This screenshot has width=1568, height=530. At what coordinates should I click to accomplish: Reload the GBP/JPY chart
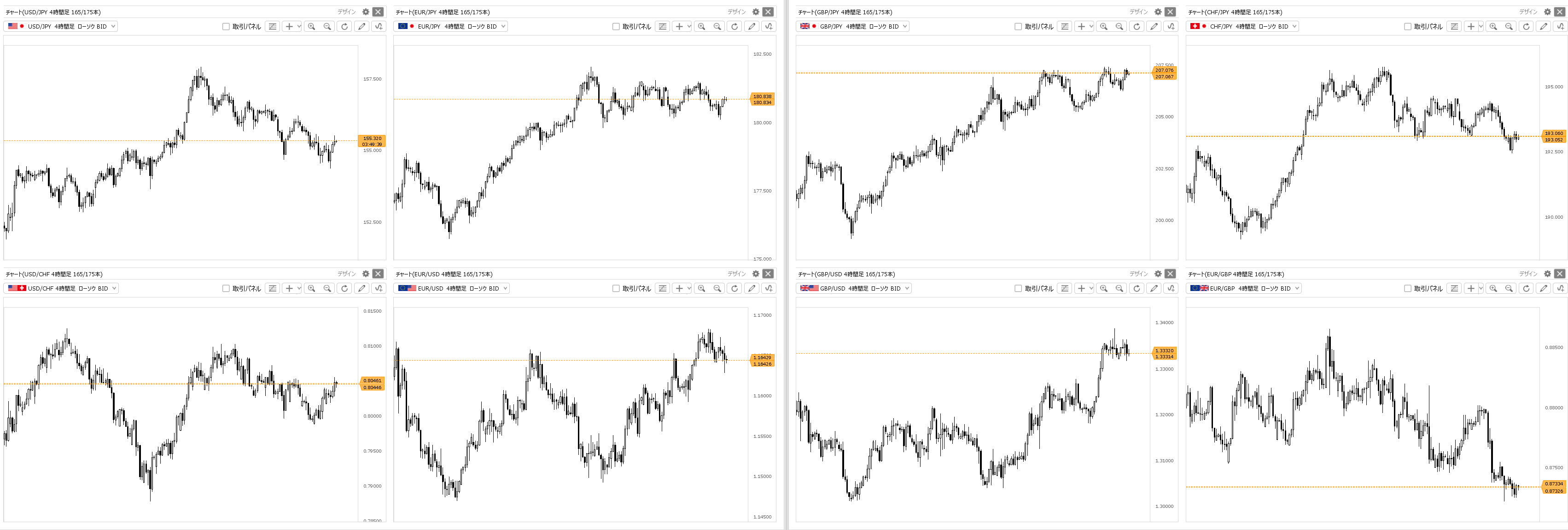pyautogui.click(x=1137, y=26)
